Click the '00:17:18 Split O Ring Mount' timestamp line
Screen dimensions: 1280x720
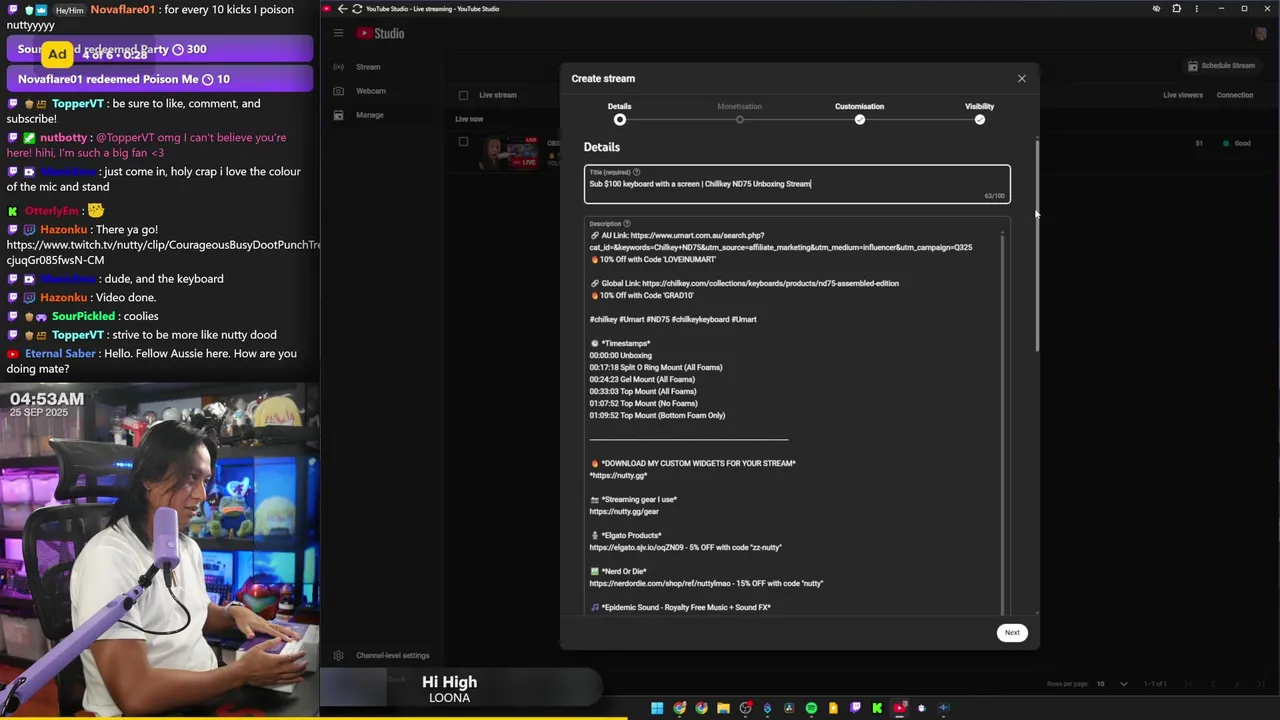pyautogui.click(x=656, y=368)
